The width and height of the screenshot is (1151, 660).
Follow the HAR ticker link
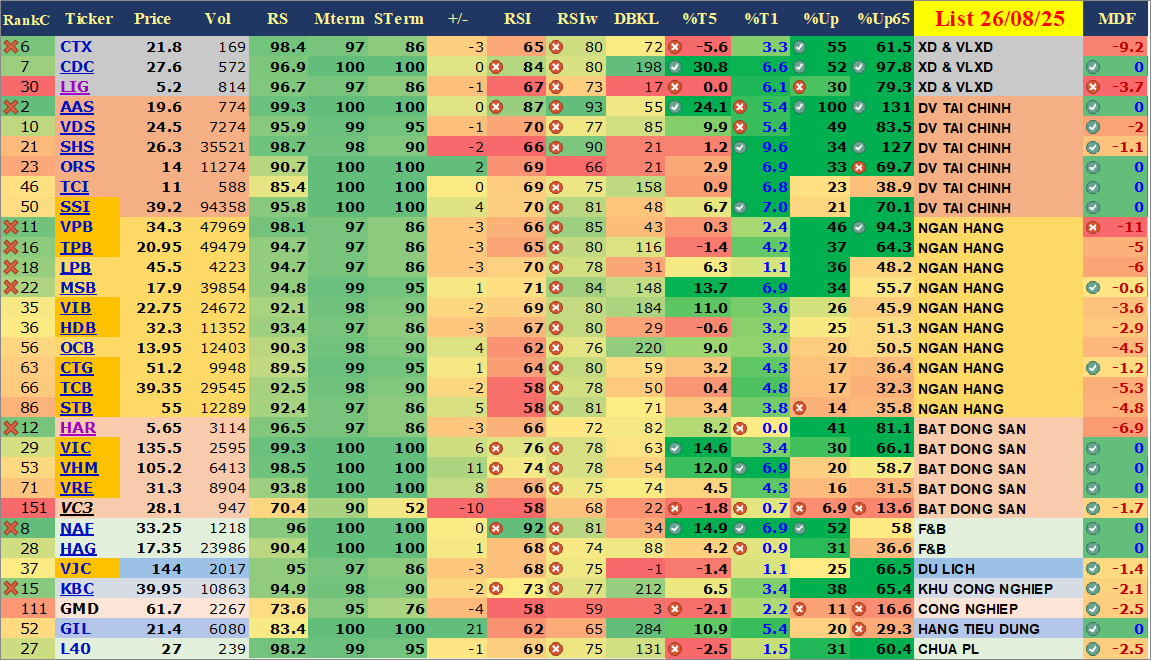pyautogui.click(x=78, y=428)
